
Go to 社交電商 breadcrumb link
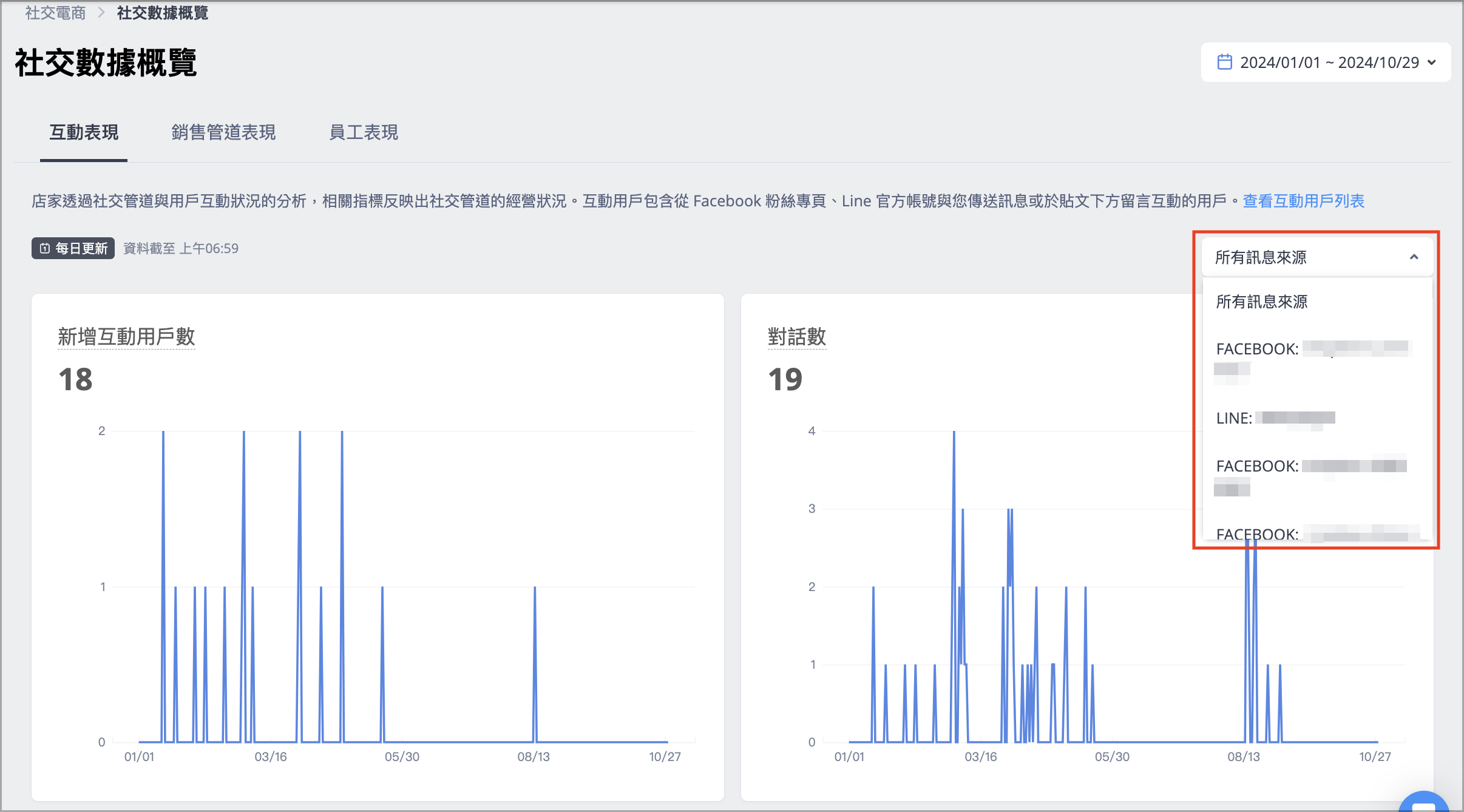tap(55, 13)
